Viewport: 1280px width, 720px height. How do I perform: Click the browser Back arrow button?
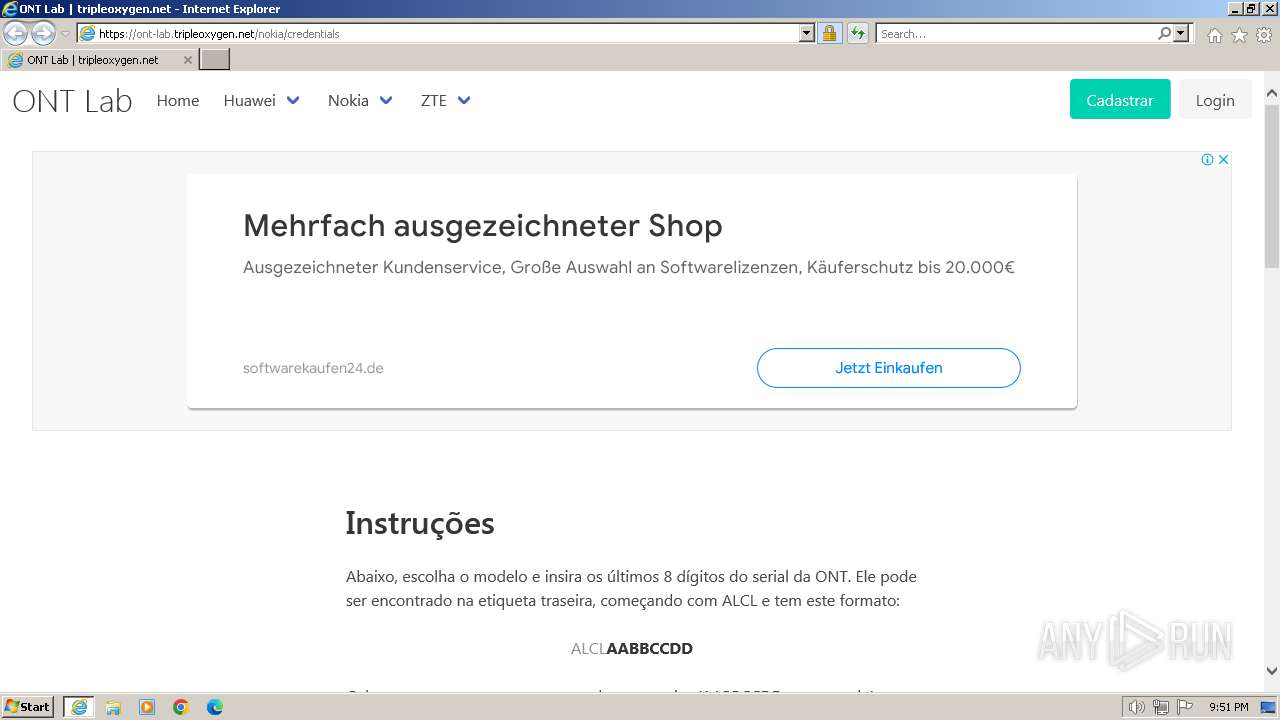(16, 34)
